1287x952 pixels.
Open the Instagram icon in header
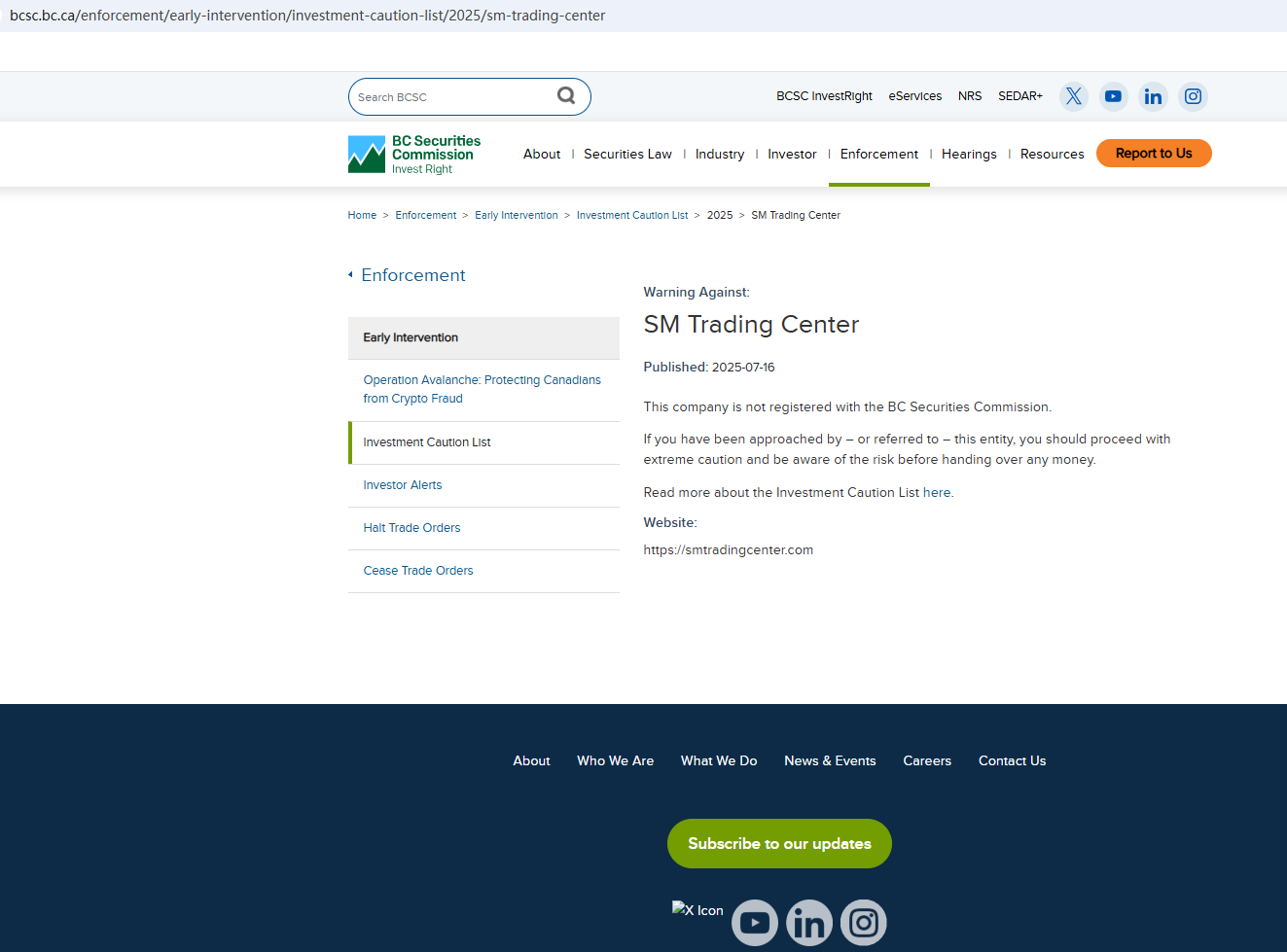[1193, 96]
